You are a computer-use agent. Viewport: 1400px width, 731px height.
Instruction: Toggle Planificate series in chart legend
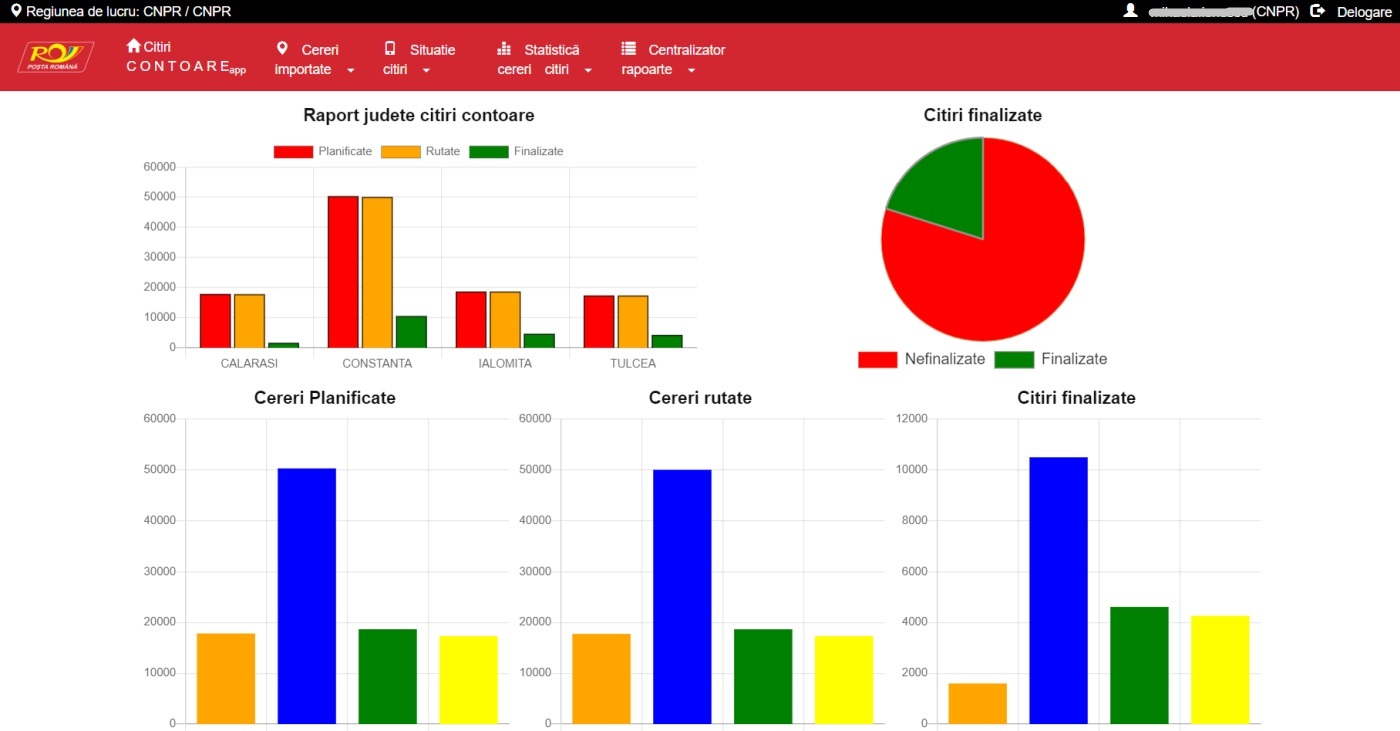(x=293, y=152)
